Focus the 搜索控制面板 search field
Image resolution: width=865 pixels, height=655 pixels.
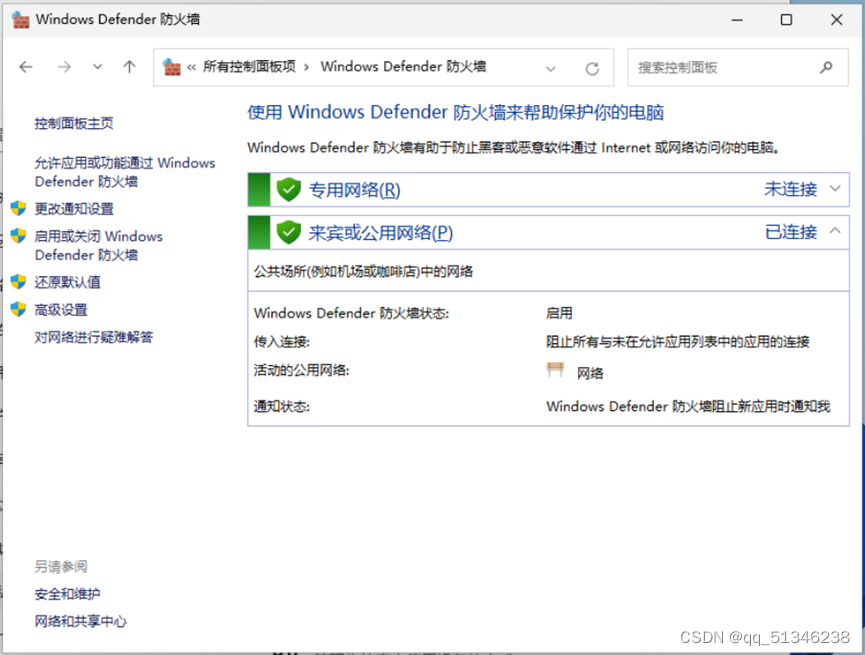[x=738, y=67]
